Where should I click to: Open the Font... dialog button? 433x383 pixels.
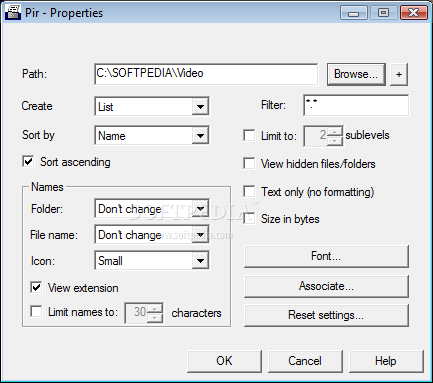tap(326, 256)
